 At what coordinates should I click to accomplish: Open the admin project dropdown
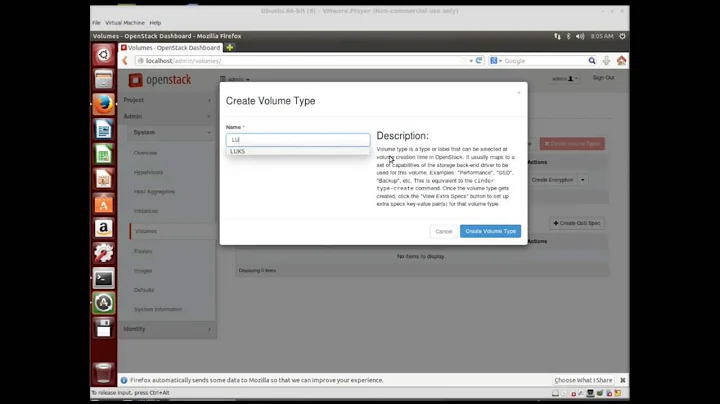[x=235, y=79]
